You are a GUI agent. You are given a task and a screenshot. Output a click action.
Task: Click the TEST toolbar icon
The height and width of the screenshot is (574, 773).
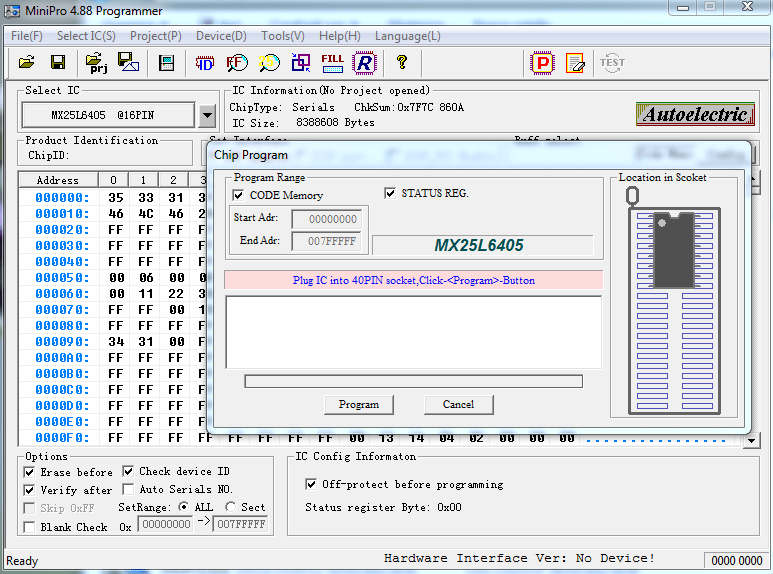click(612, 63)
